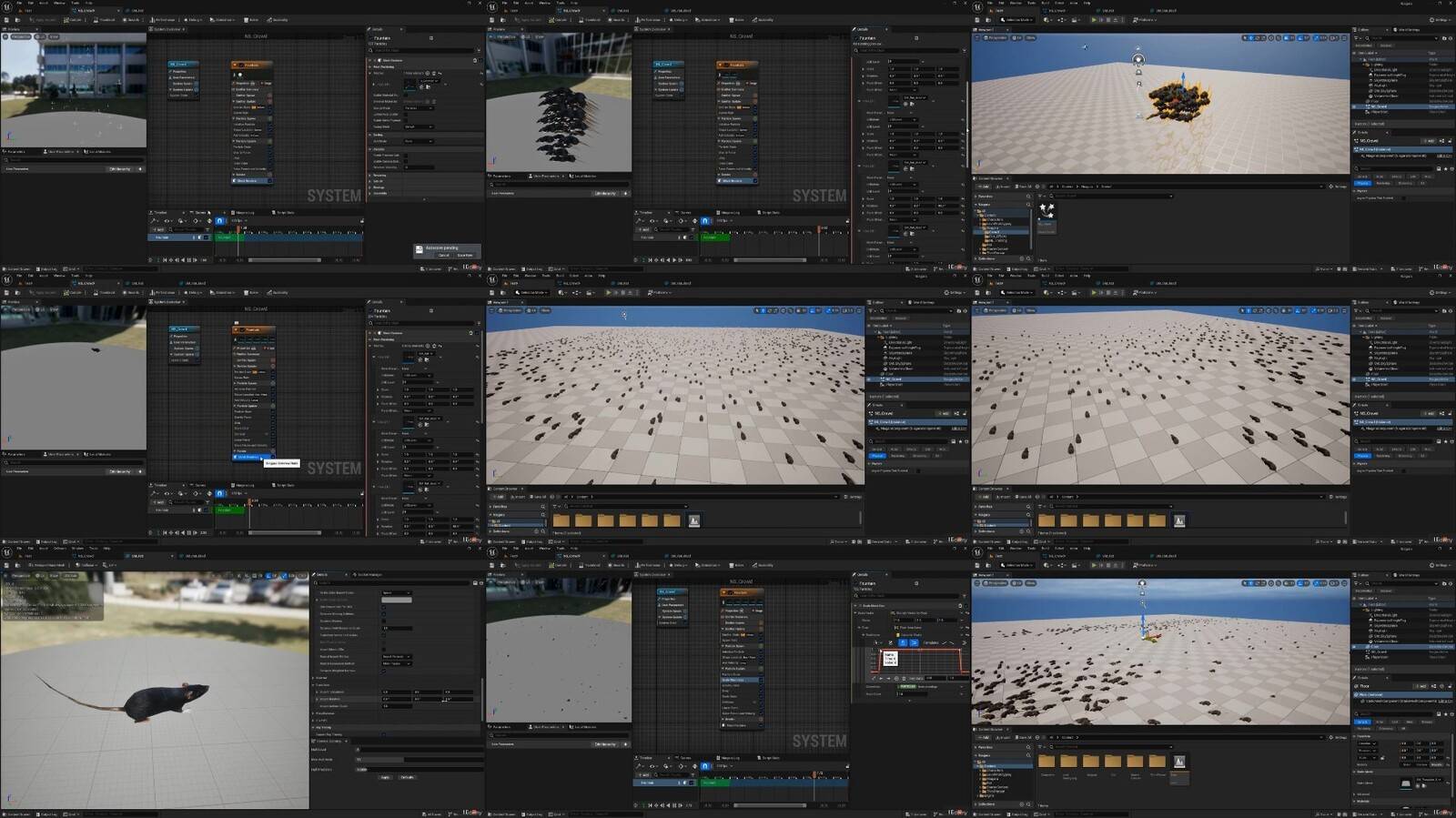Image resolution: width=1456 pixels, height=818 pixels.
Task: Open Sort Mode dropdown in top-left frame details
Action: click(x=418, y=141)
